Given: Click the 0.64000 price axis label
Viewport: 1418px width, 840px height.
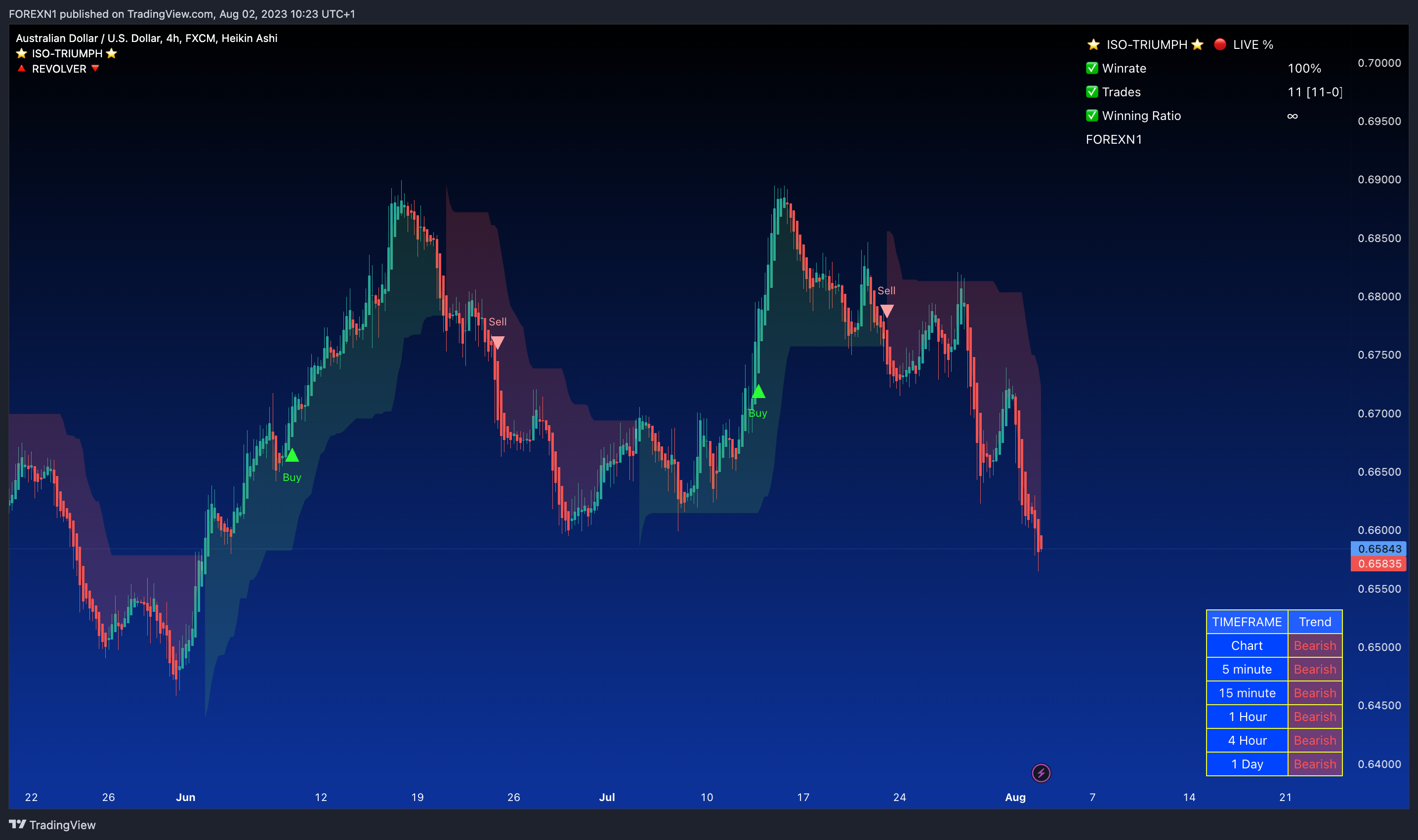Looking at the screenshot, I should (x=1379, y=764).
